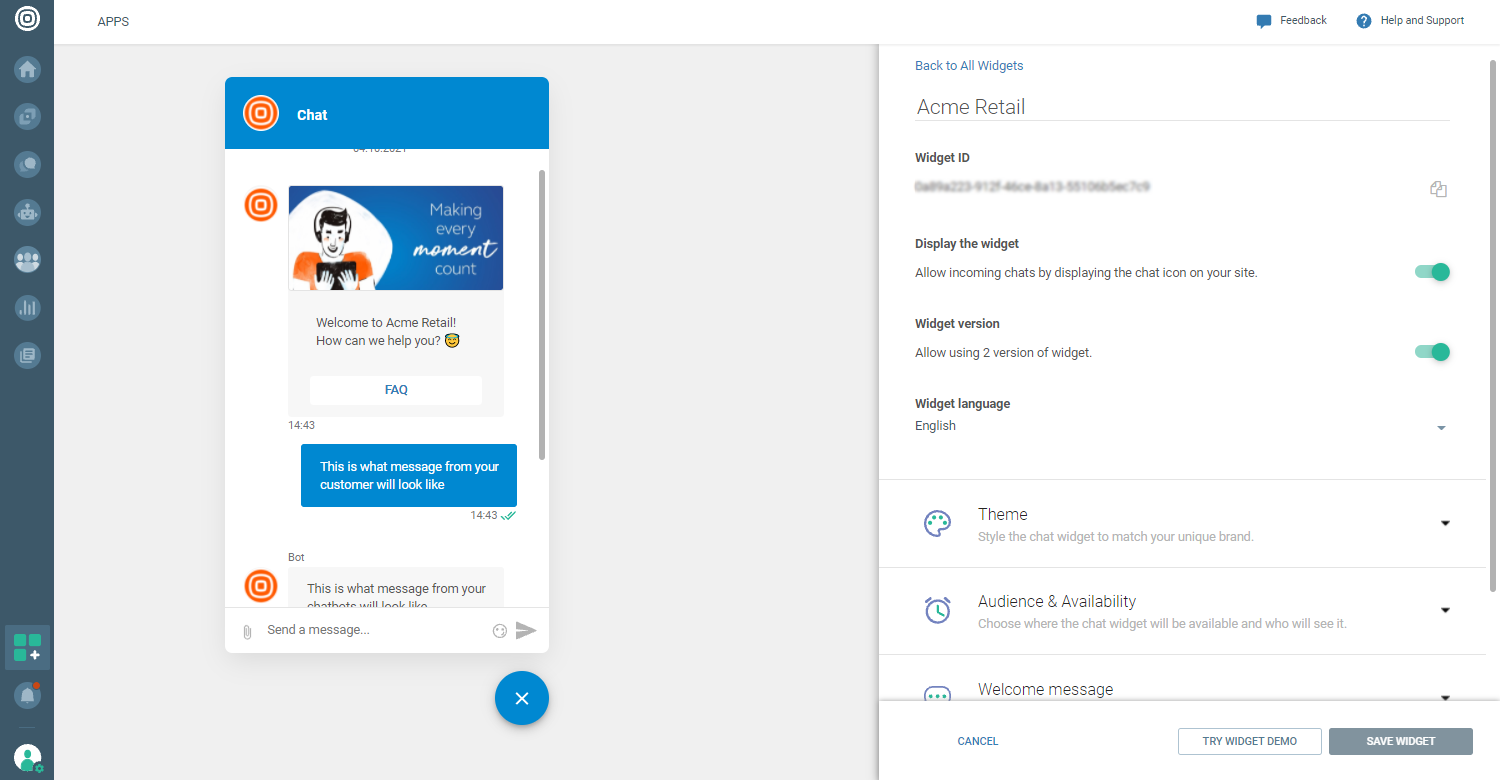Image resolution: width=1500 pixels, height=780 pixels.
Task: Open the notifications bell
Action: point(27,694)
